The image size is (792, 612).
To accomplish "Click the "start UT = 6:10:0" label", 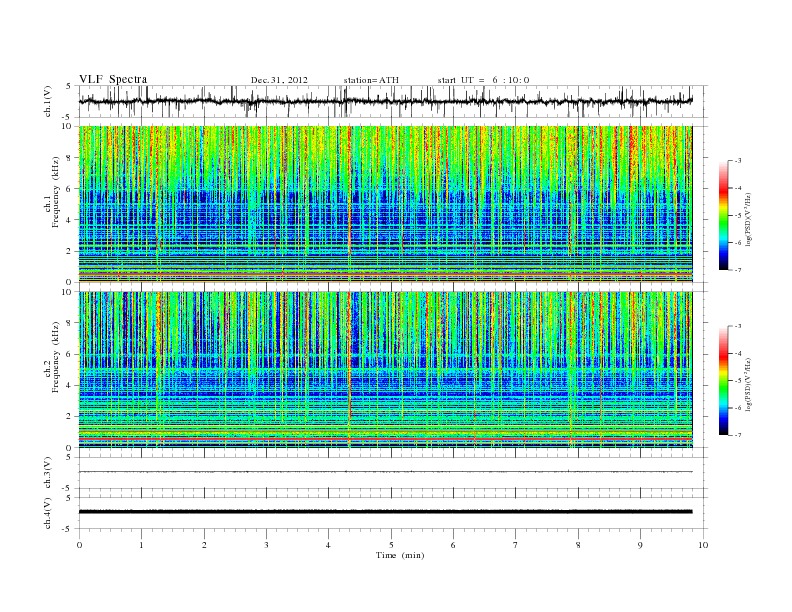I will click(483, 80).
